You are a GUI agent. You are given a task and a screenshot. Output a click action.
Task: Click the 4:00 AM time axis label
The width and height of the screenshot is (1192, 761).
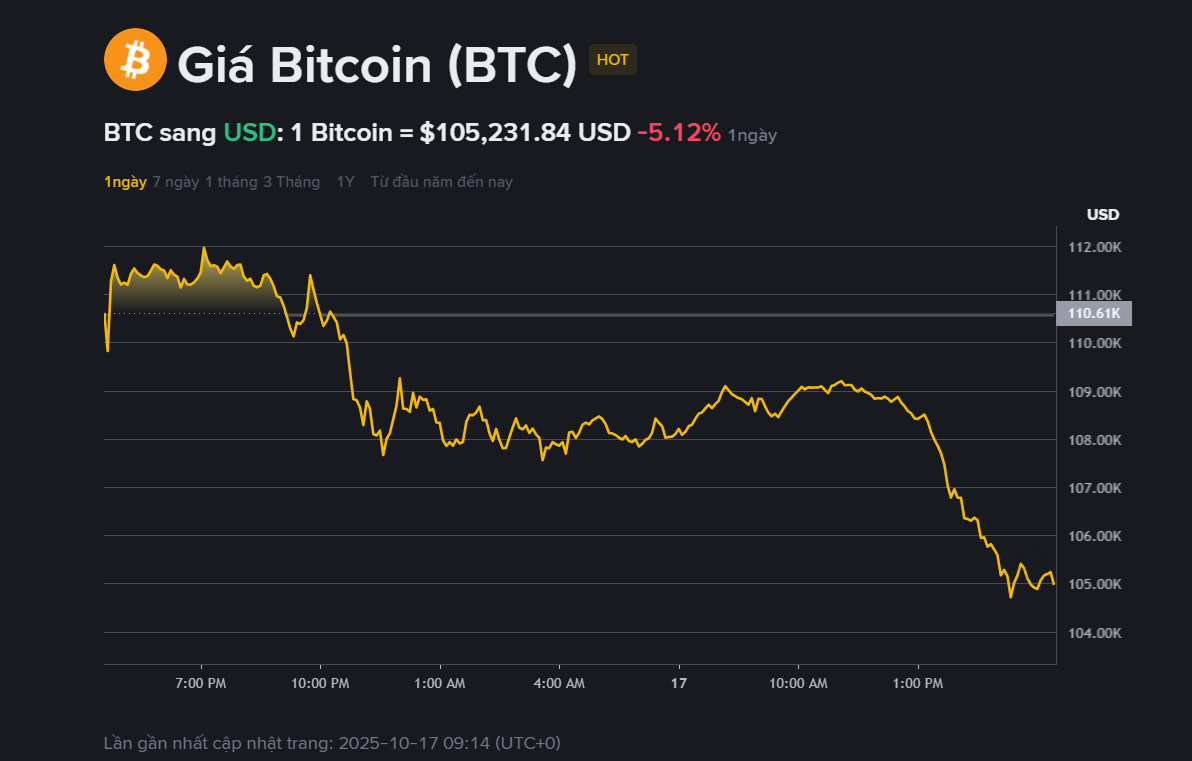coord(559,684)
